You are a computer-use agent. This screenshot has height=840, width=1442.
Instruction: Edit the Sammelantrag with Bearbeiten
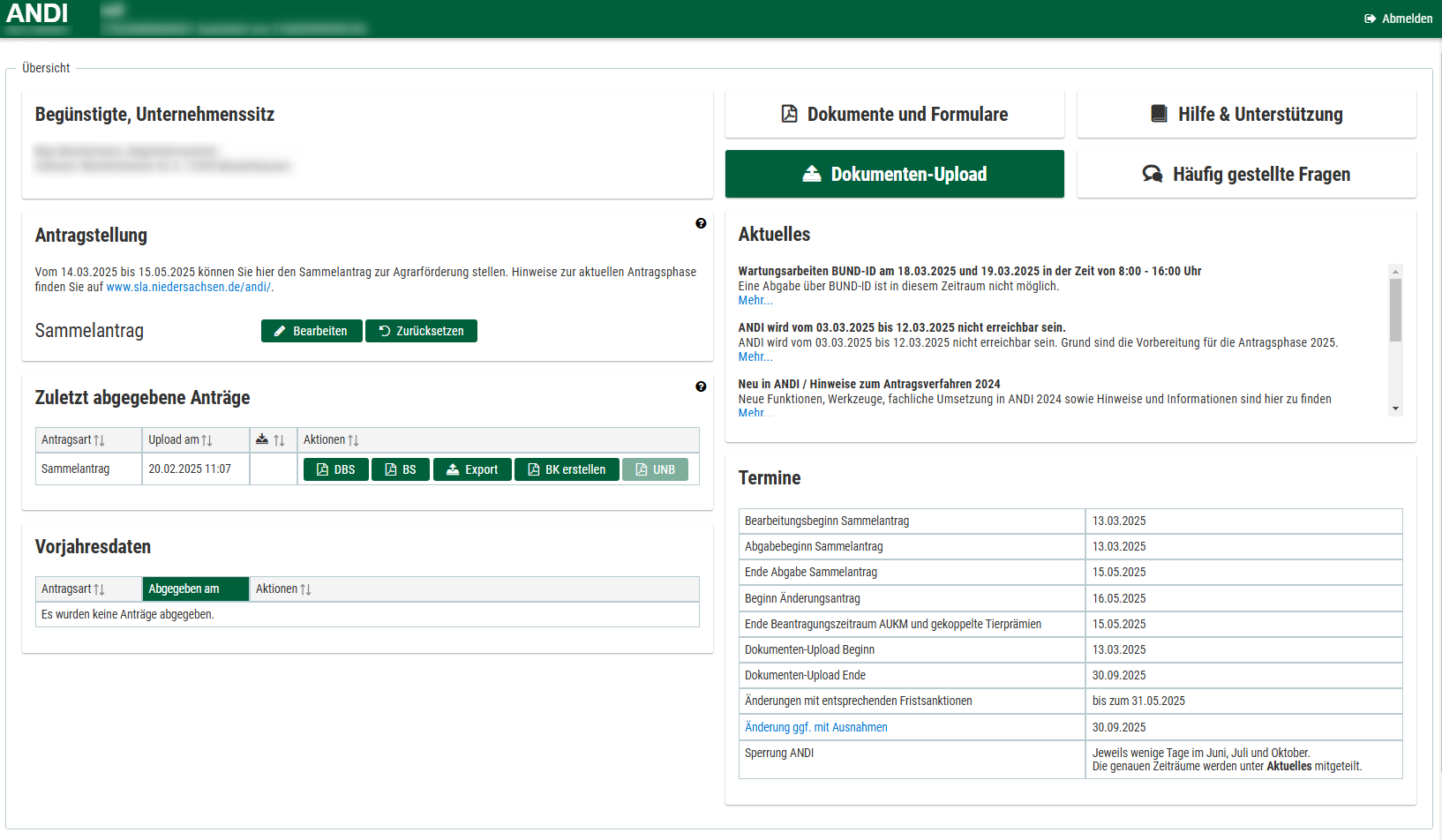[x=312, y=331]
